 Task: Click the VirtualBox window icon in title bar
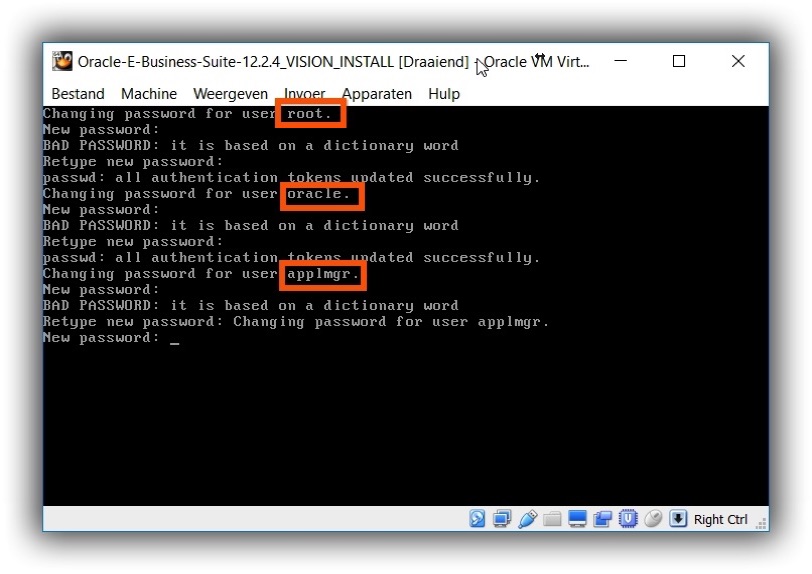coord(62,61)
